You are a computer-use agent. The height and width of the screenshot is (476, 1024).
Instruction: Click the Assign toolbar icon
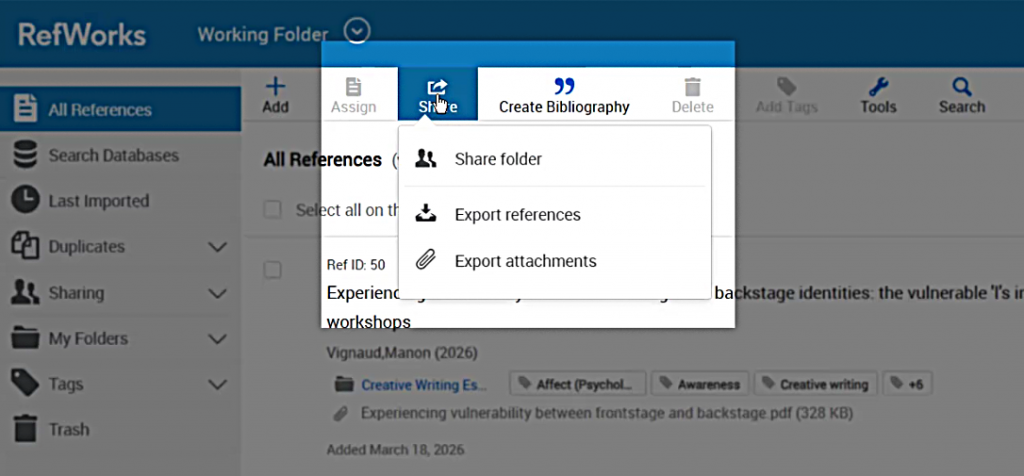pyautogui.click(x=353, y=87)
